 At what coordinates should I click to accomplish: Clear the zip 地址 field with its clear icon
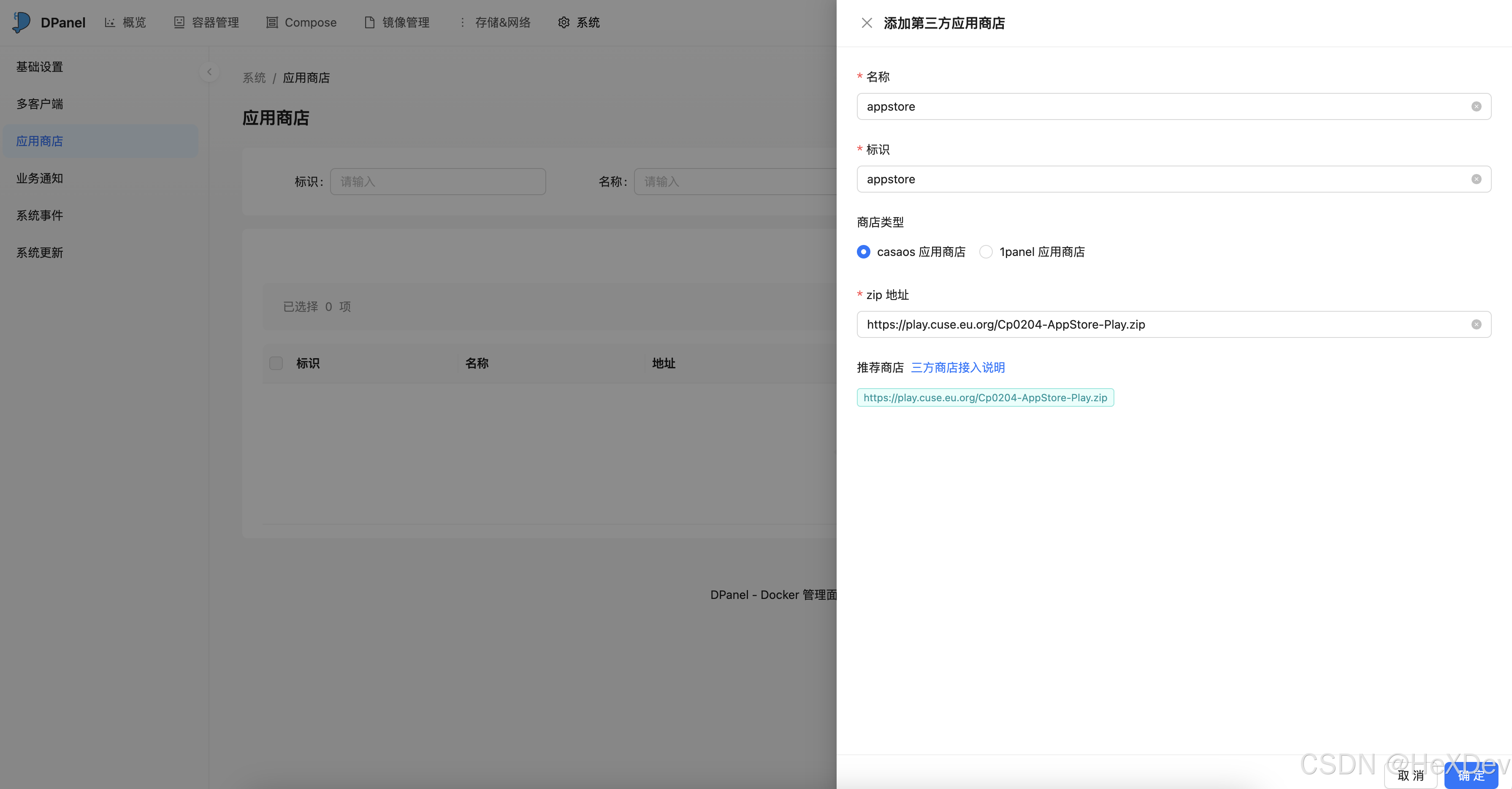click(x=1476, y=324)
